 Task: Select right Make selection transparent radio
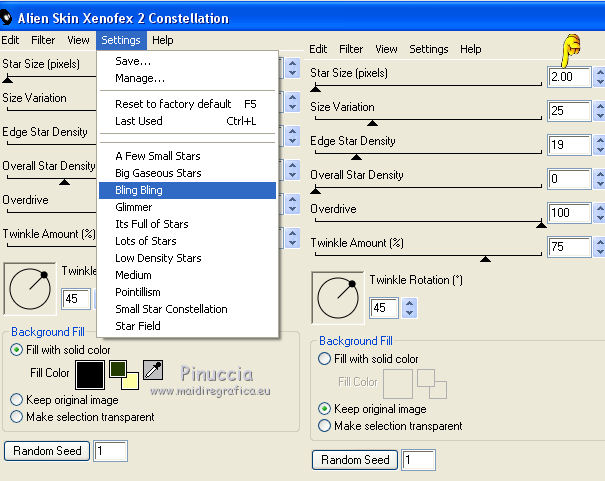tap(324, 425)
